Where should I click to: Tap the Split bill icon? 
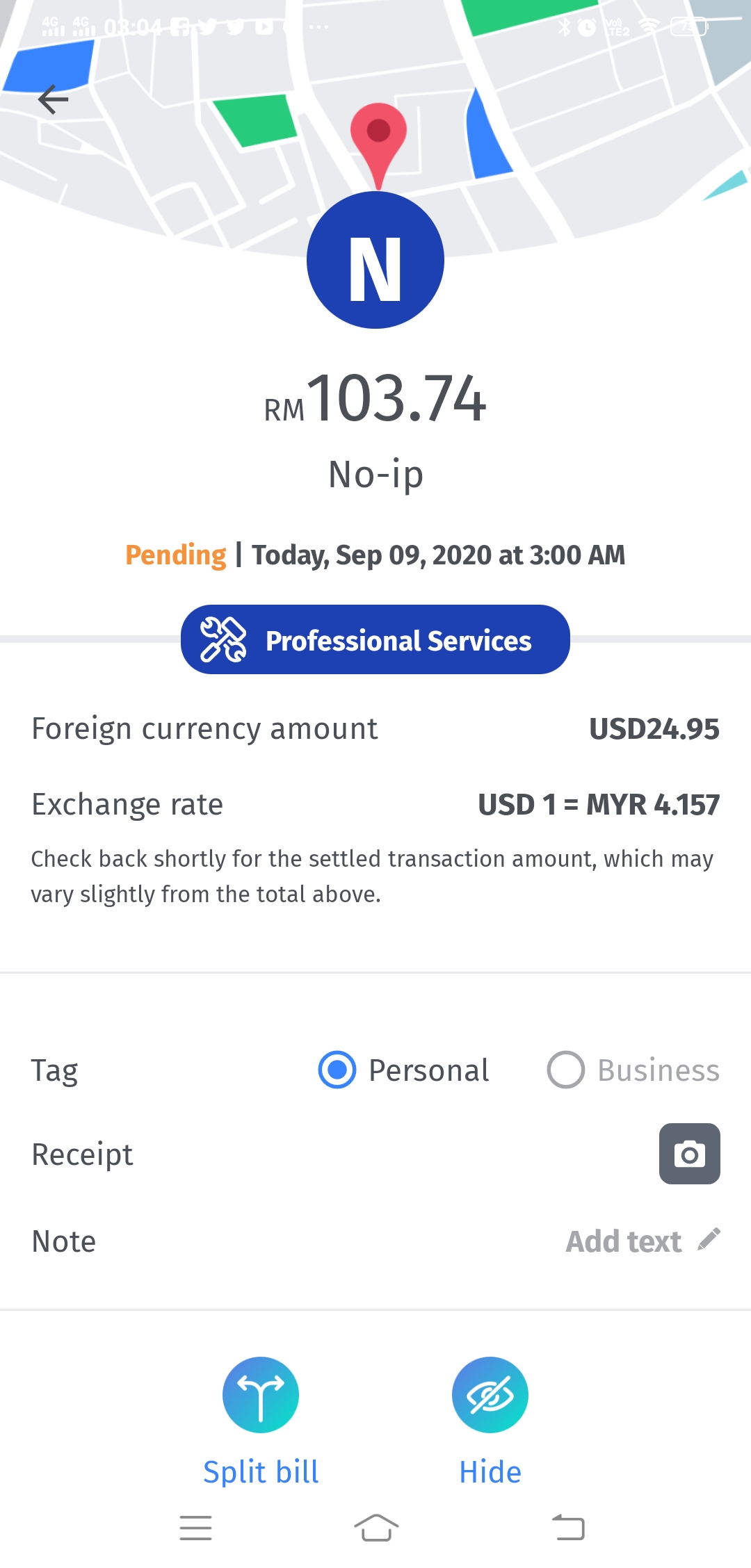[x=261, y=1394]
